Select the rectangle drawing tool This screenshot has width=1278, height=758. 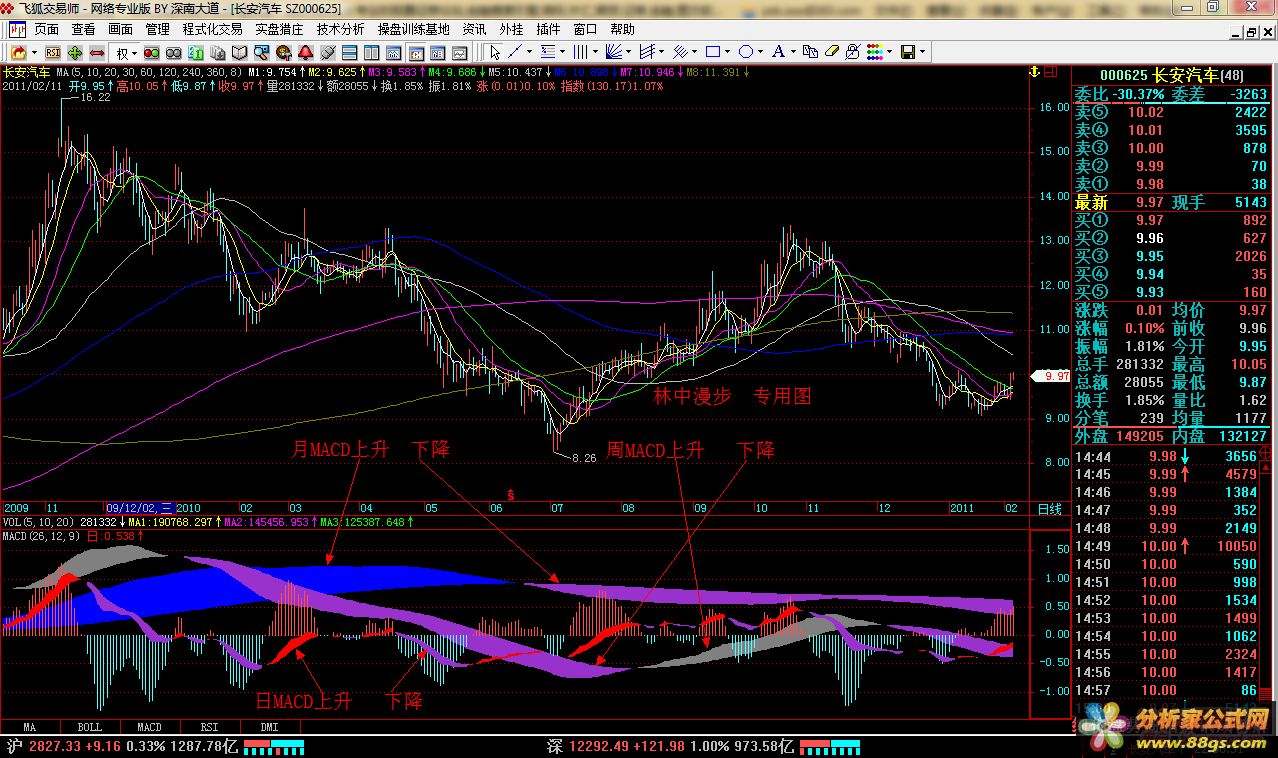click(713, 52)
